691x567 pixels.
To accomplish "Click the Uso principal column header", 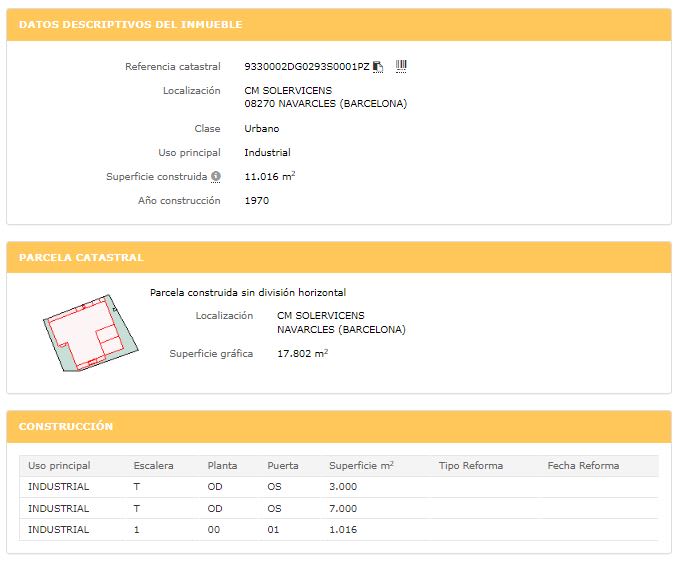I will tap(59, 465).
